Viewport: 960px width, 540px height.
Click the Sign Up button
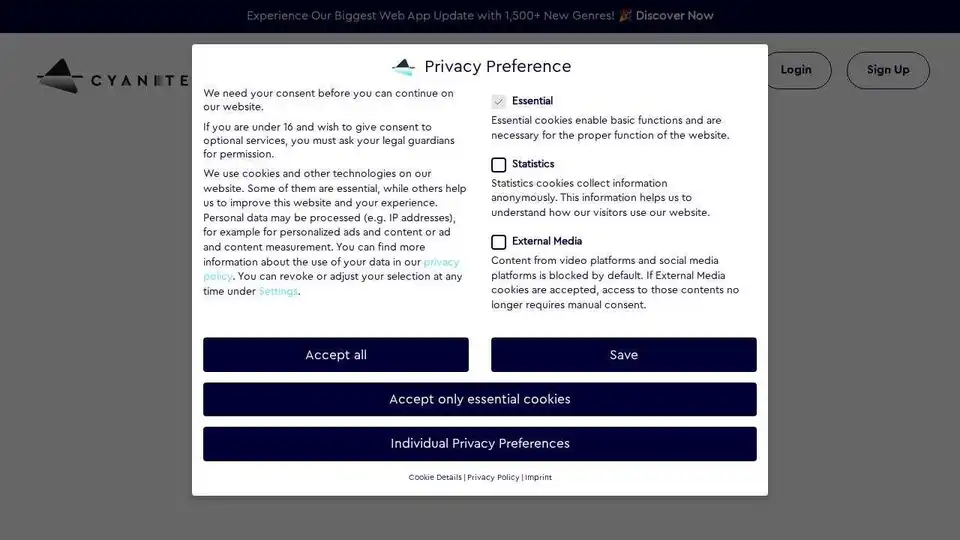click(888, 70)
